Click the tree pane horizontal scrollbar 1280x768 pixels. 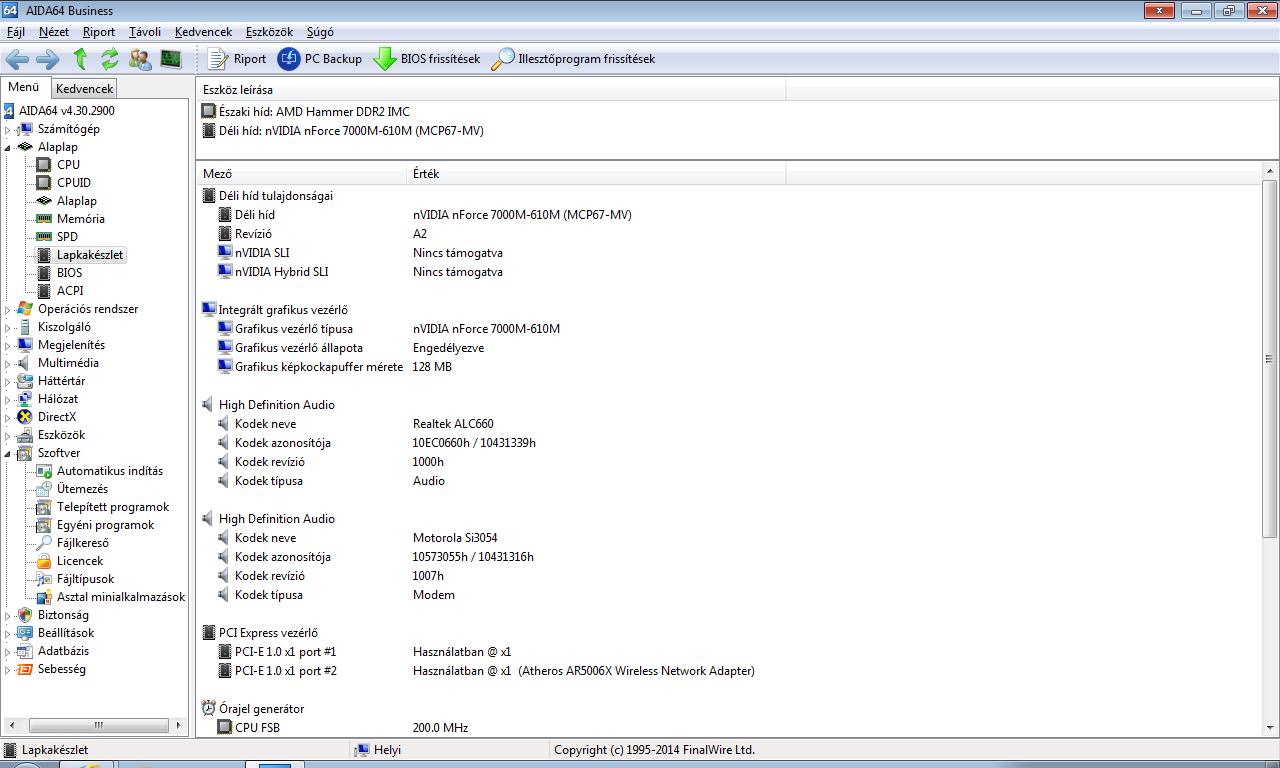(97, 726)
